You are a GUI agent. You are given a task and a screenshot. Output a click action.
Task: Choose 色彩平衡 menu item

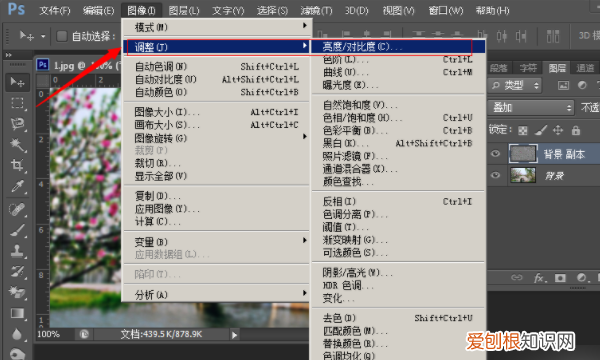point(398,130)
